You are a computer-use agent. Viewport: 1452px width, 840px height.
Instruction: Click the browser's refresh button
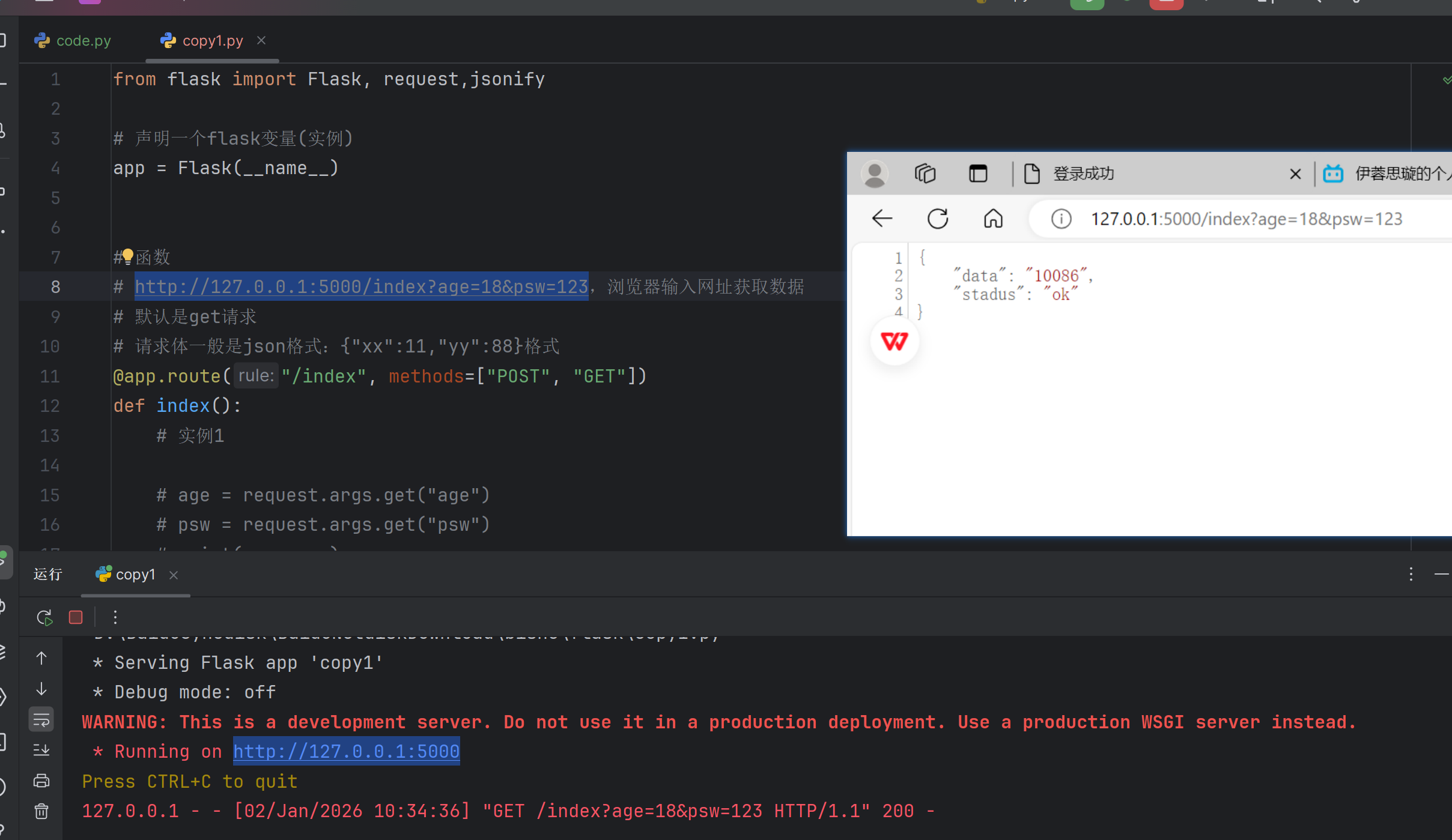[937, 219]
